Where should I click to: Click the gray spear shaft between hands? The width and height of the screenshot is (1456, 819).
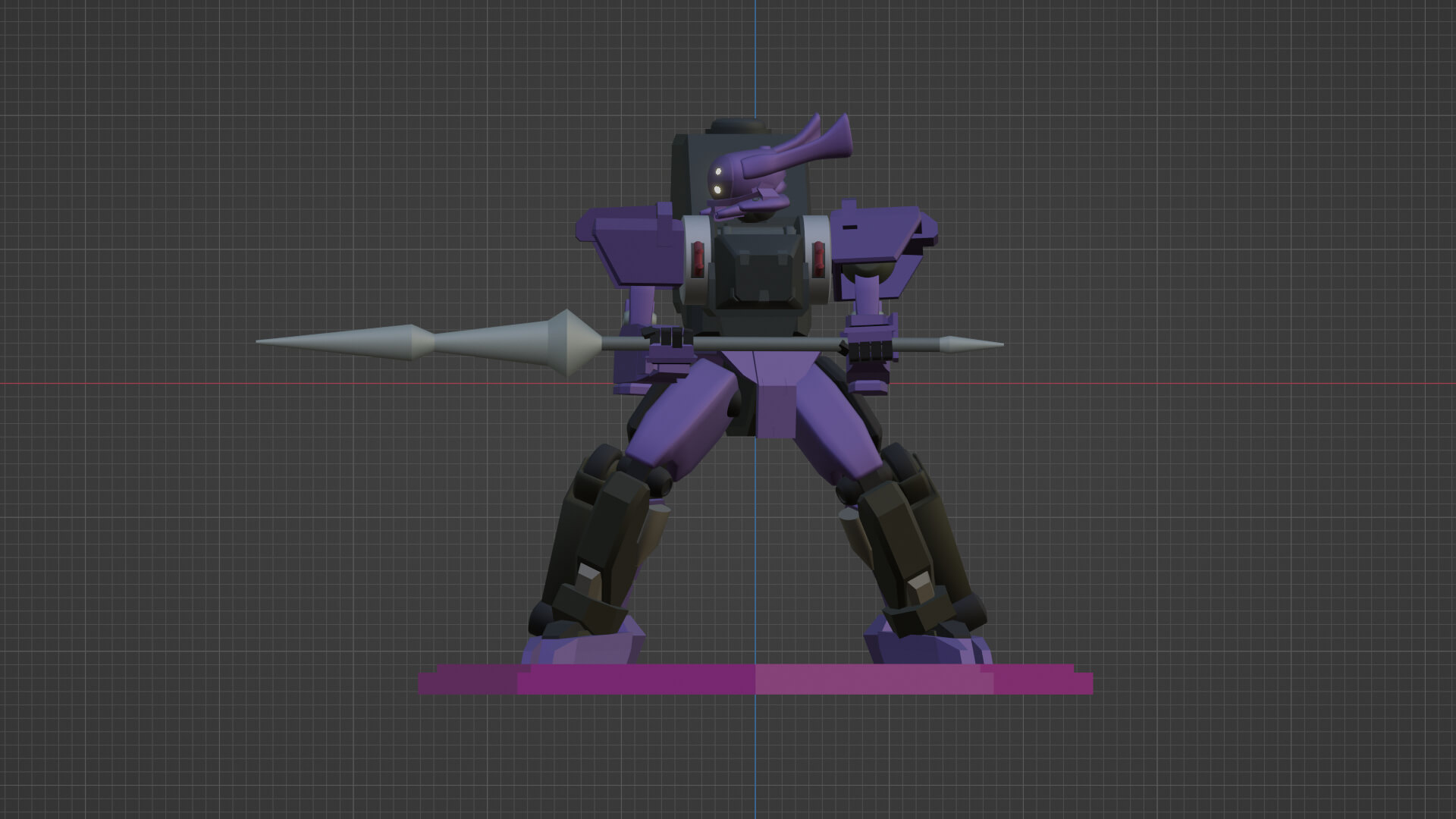[766, 345]
